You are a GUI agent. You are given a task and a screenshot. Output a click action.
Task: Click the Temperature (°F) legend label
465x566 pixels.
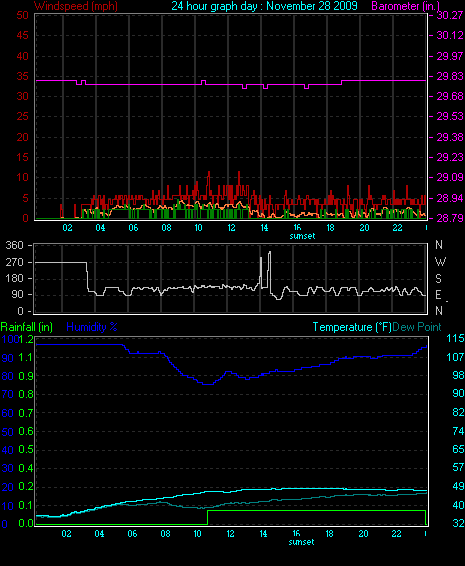point(352,327)
